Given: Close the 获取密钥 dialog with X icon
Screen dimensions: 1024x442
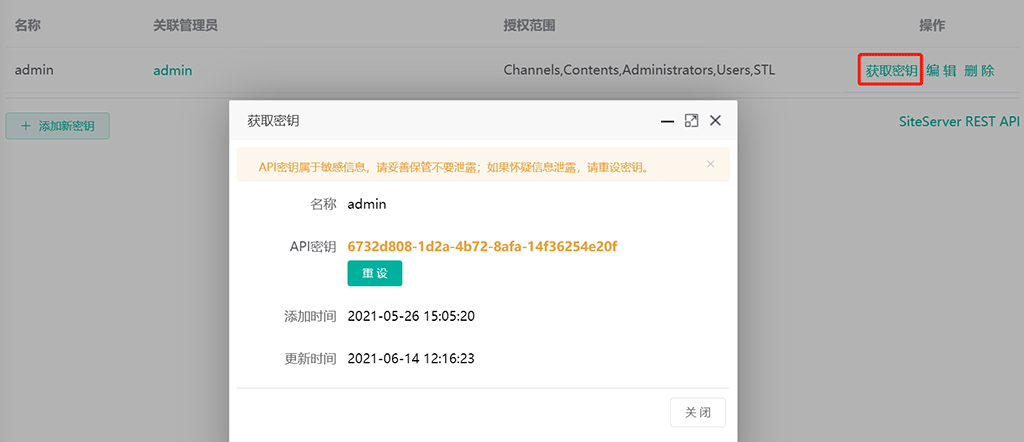Looking at the screenshot, I should coord(715,120).
